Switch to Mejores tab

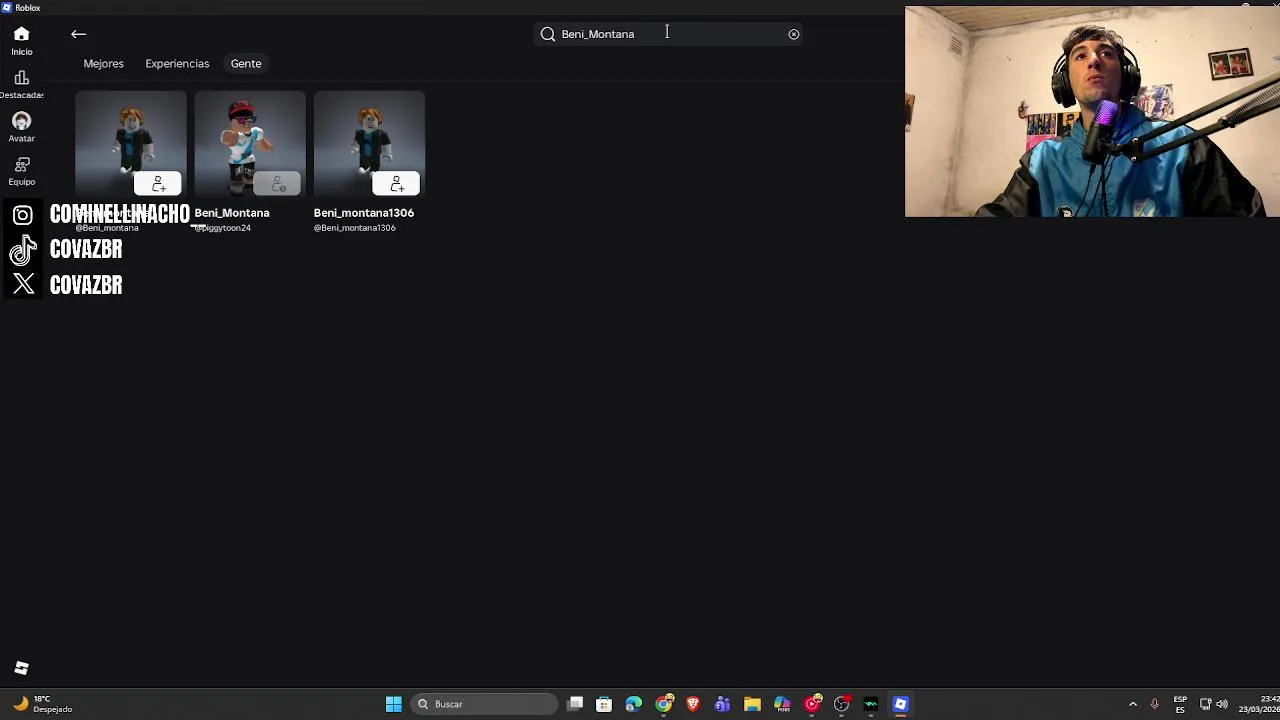coord(104,64)
